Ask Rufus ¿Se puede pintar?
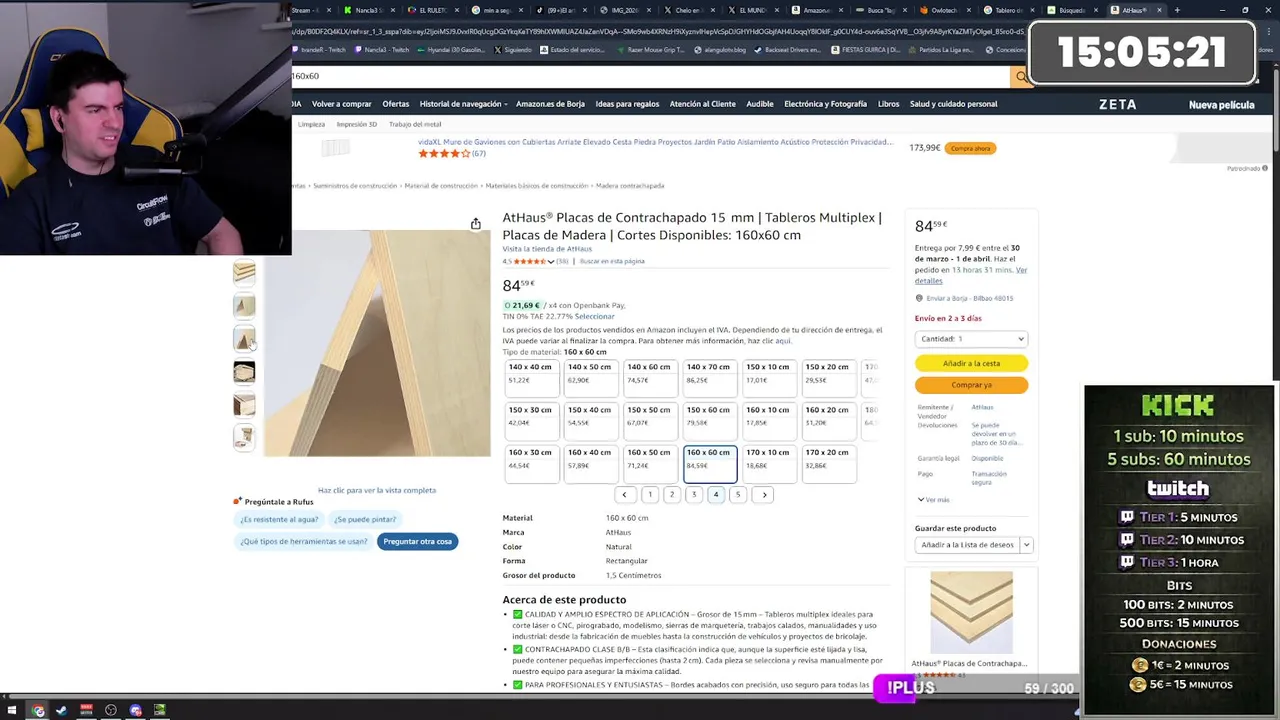Image resolution: width=1280 pixels, height=720 pixels. click(365, 519)
